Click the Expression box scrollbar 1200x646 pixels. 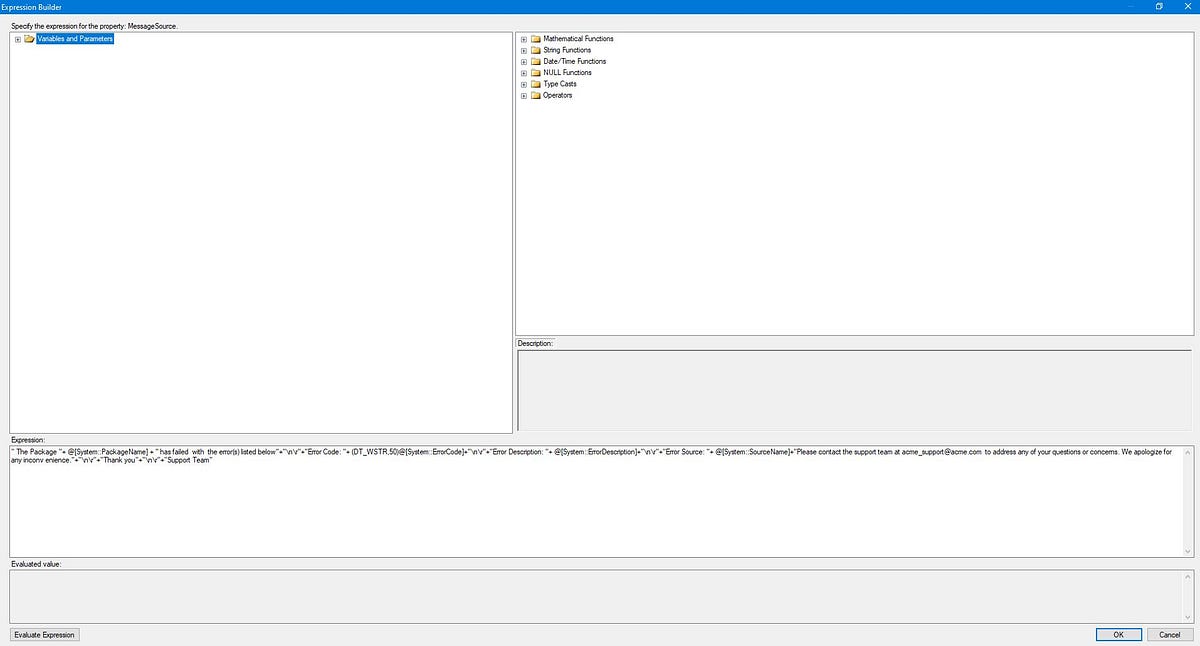coord(1186,500)
